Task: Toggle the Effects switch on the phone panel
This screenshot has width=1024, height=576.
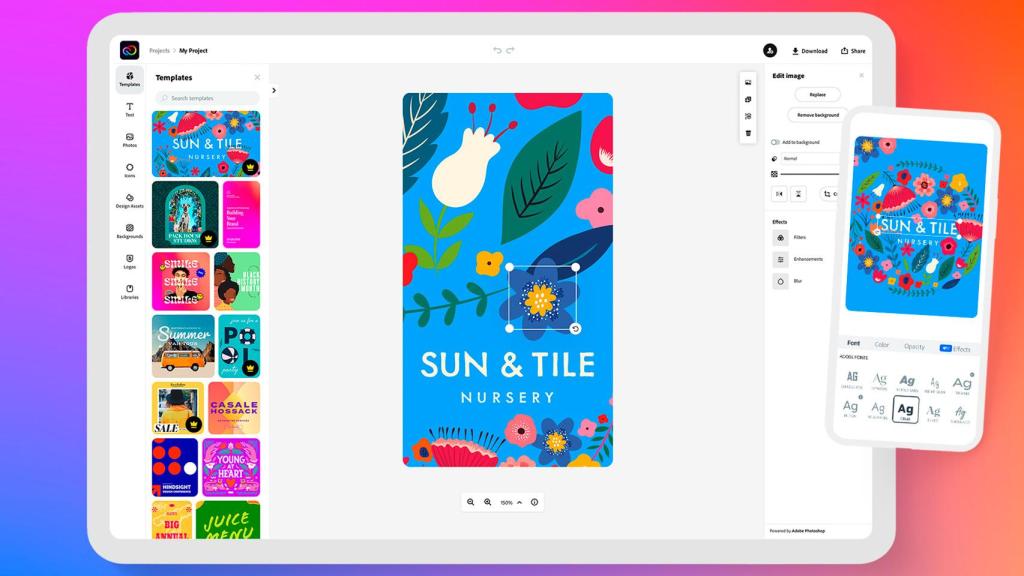Action: (946, 348)
